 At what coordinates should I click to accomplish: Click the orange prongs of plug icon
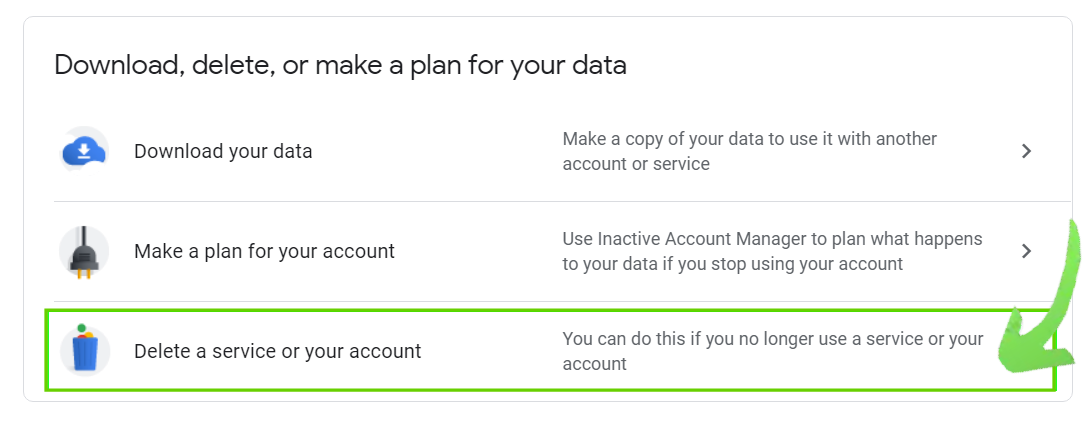click(83, 273)
